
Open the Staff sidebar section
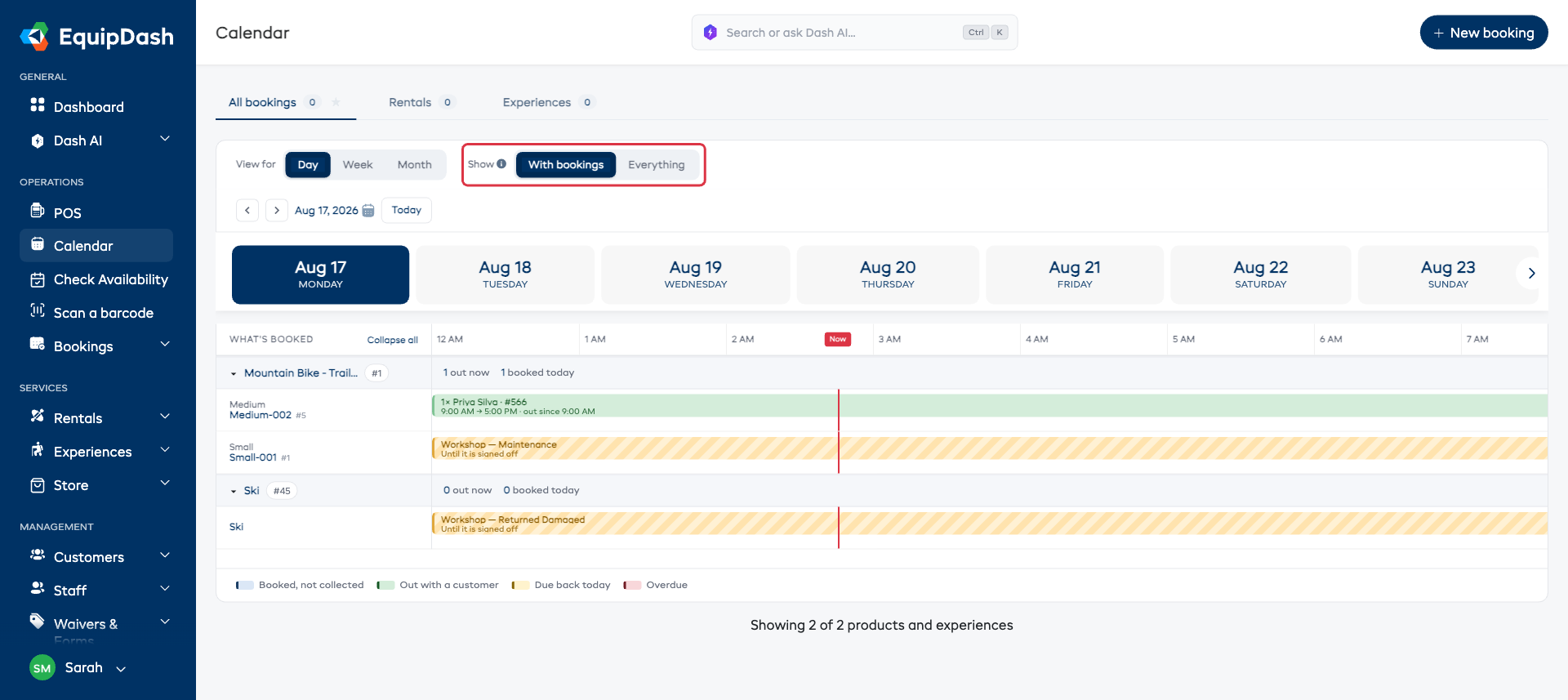pyautogui.click(x=96, y=591)
